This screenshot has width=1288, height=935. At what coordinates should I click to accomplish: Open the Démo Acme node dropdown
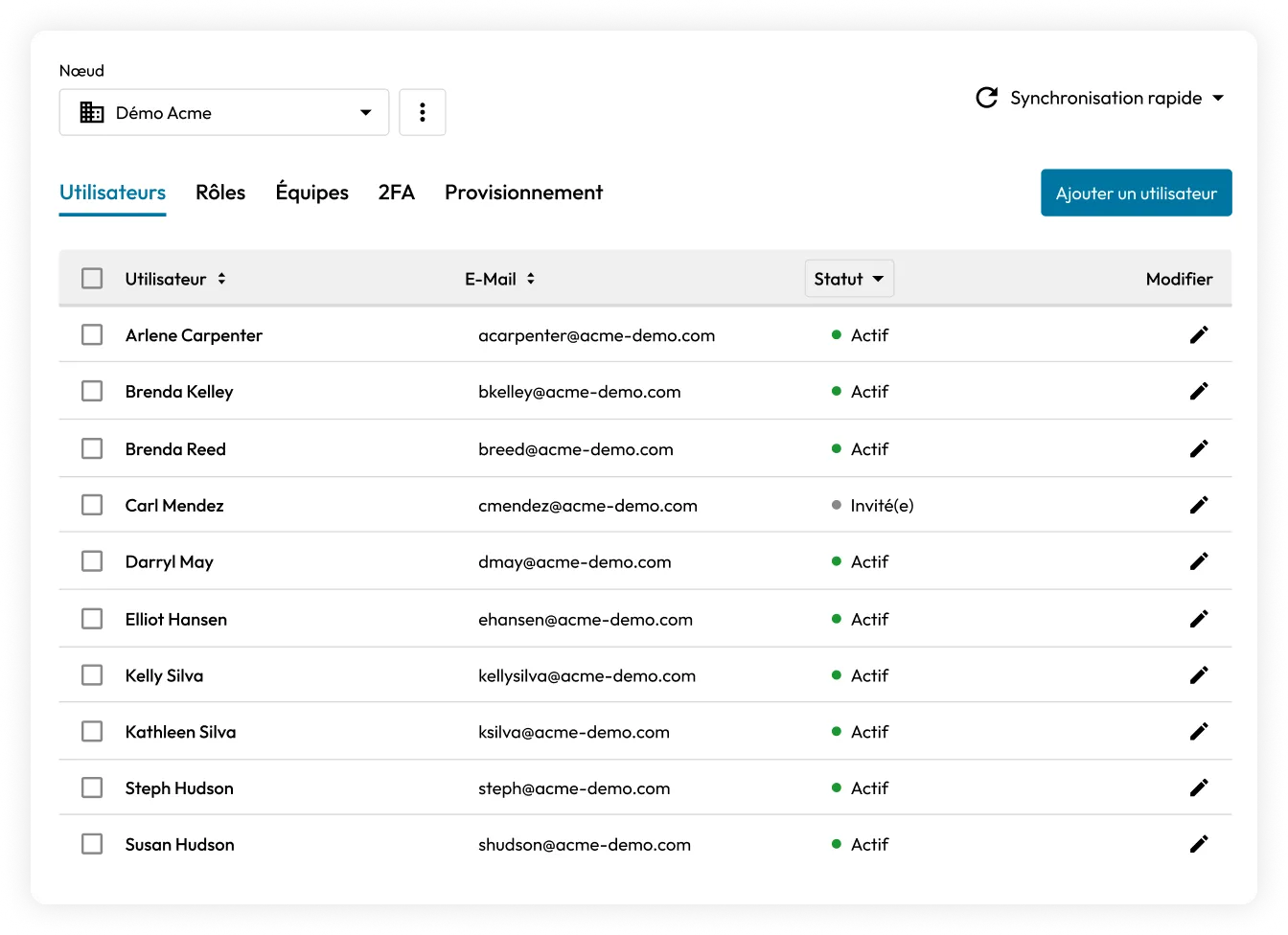(224, 112)
